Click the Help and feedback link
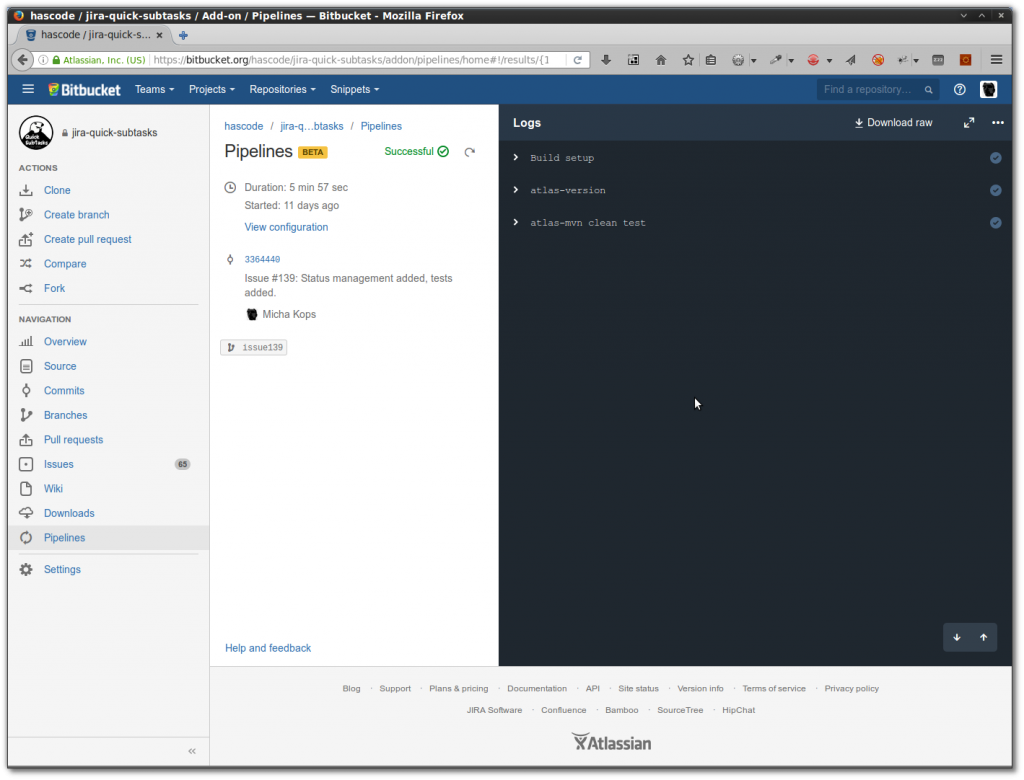The image size is (1024, 780). [x=268, y=647]
